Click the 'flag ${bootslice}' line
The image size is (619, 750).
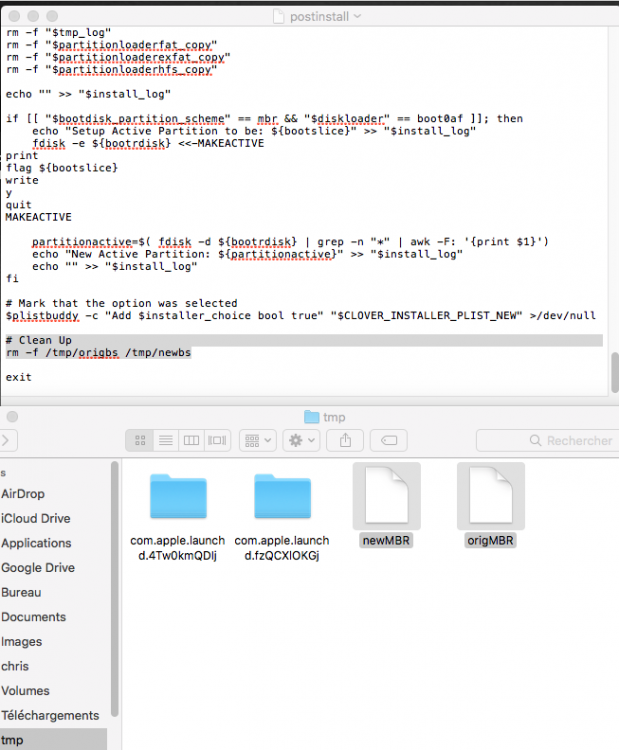(x=62, y=168)
